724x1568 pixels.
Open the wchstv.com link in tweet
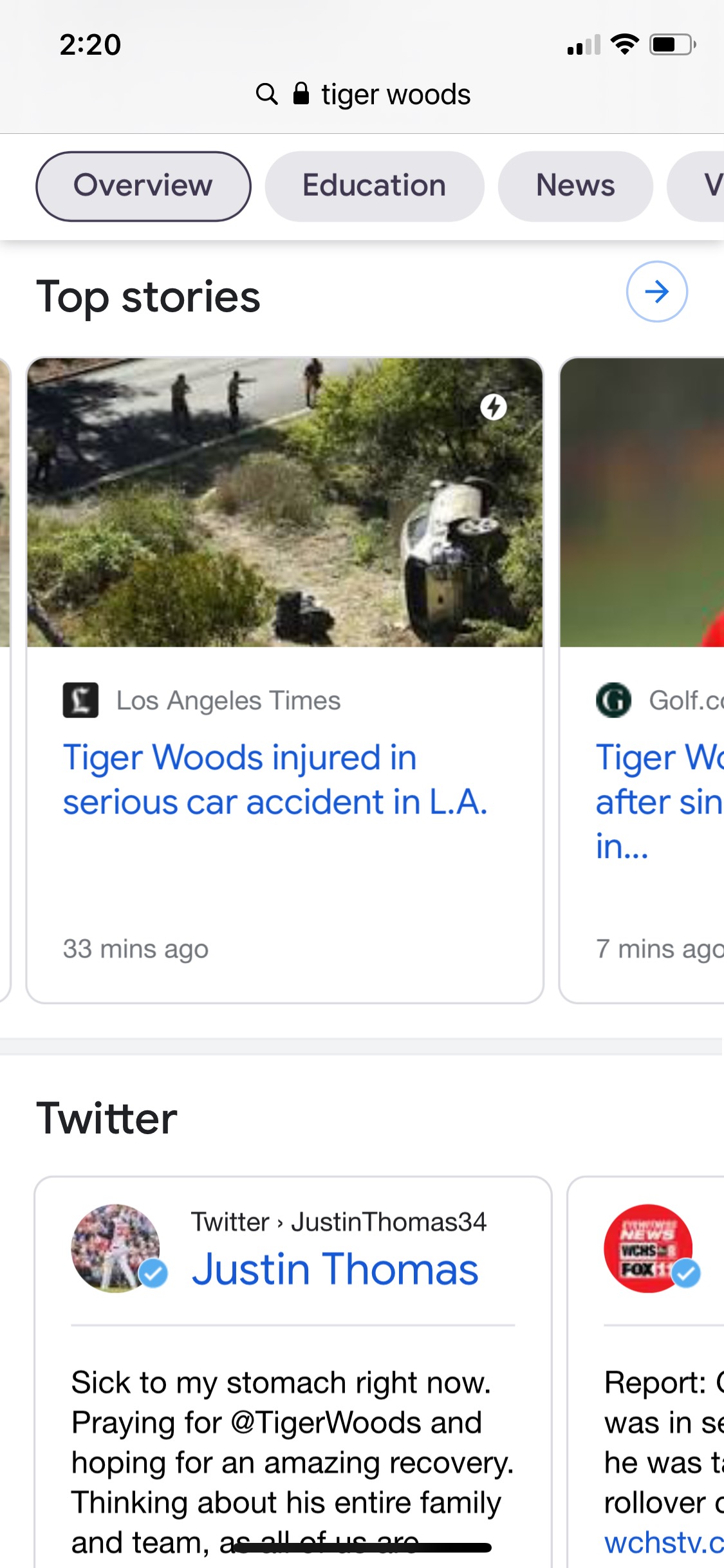click(x=663, y=1542)
